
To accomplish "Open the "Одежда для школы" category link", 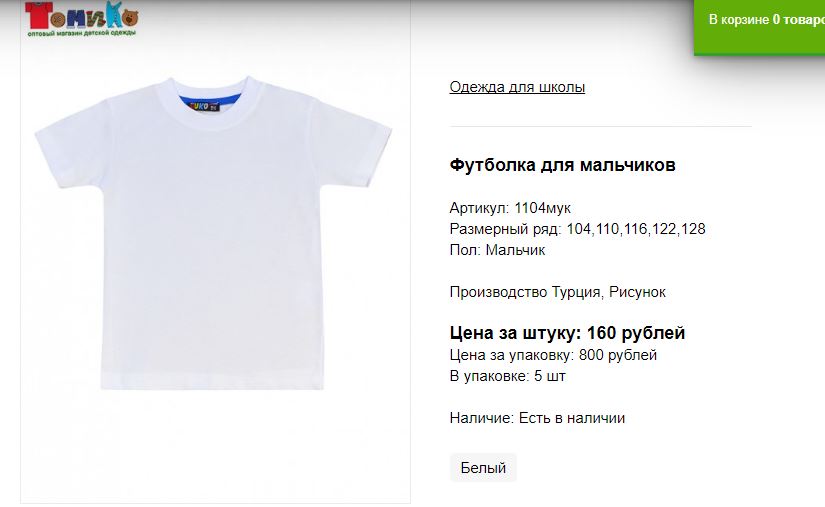I will 517,87.
